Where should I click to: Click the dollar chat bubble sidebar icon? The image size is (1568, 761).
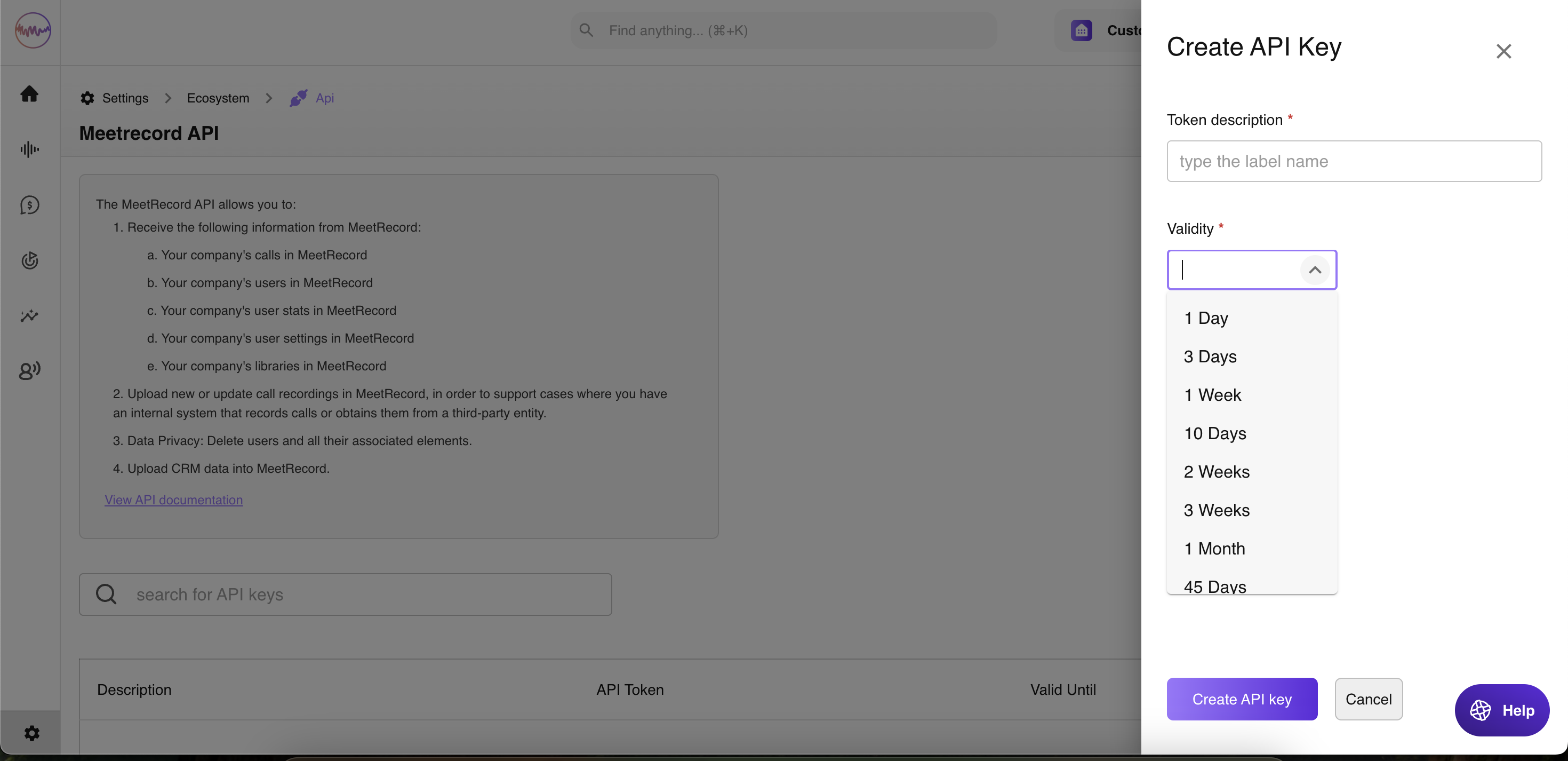[x=29, y=205]
